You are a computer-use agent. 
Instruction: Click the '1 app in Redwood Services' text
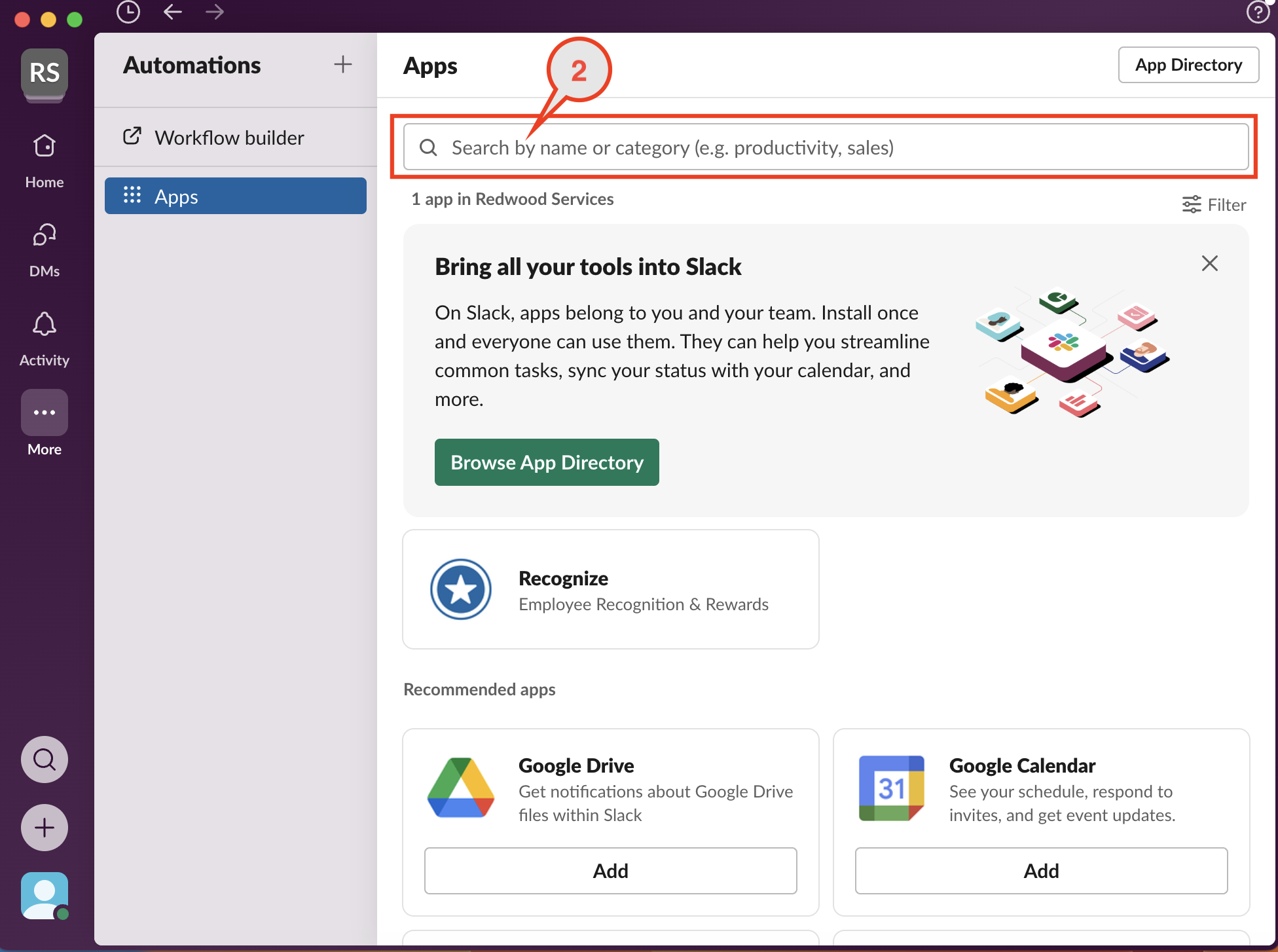[x=513, y=199]
